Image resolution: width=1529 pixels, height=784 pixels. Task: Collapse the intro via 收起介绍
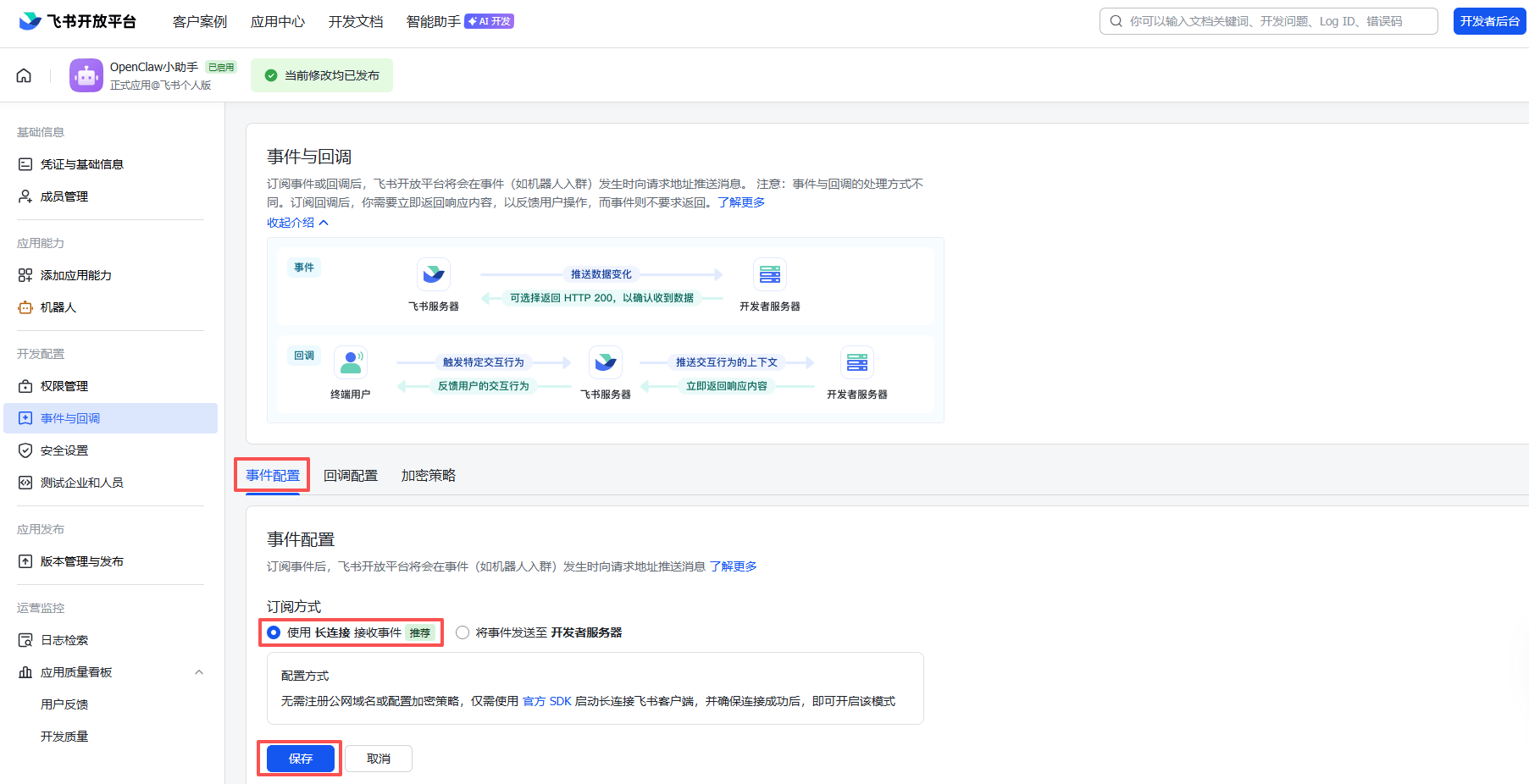tap(297, 223)
